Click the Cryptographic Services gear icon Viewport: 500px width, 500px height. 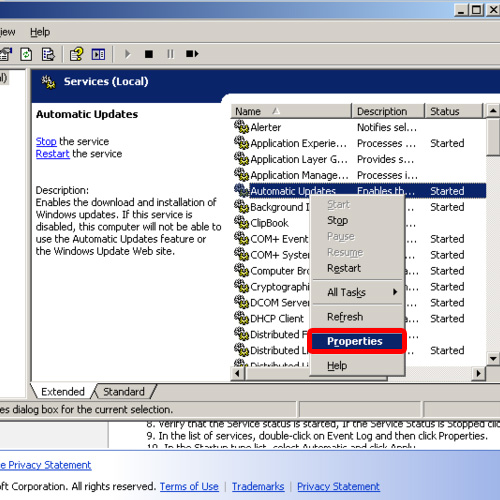[241, 286]
